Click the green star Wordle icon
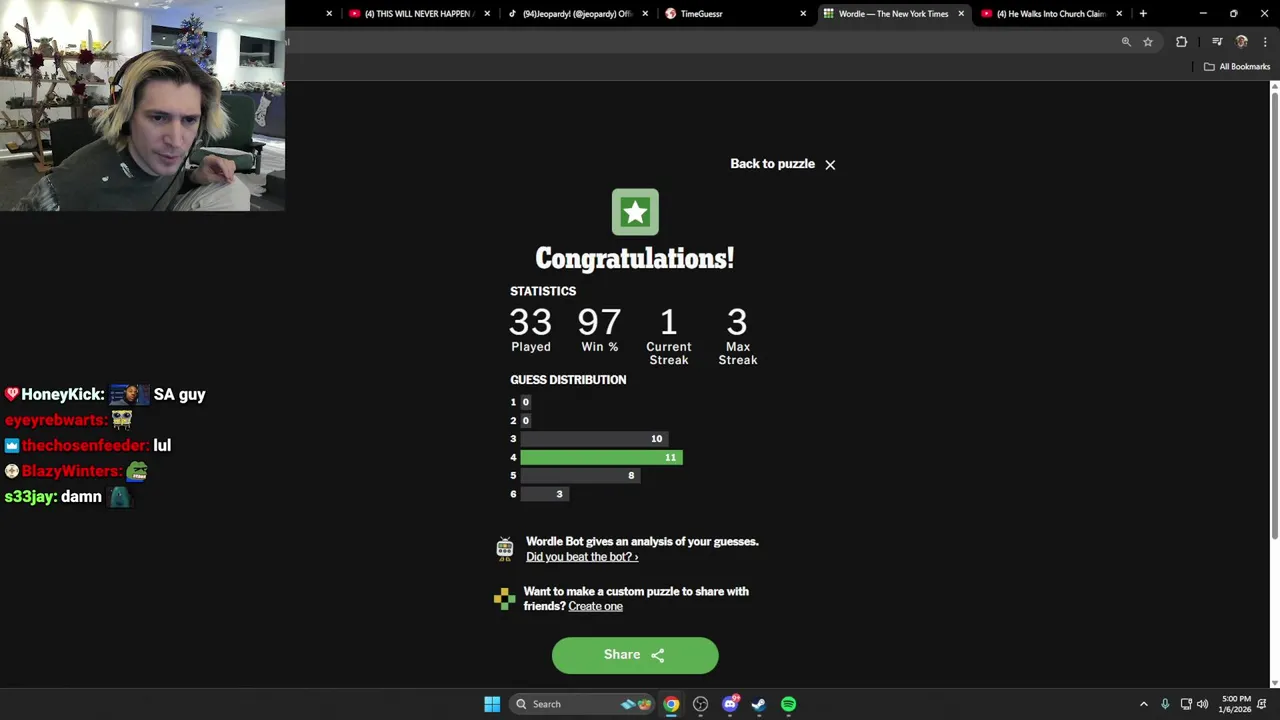 (x=635, y=212)
